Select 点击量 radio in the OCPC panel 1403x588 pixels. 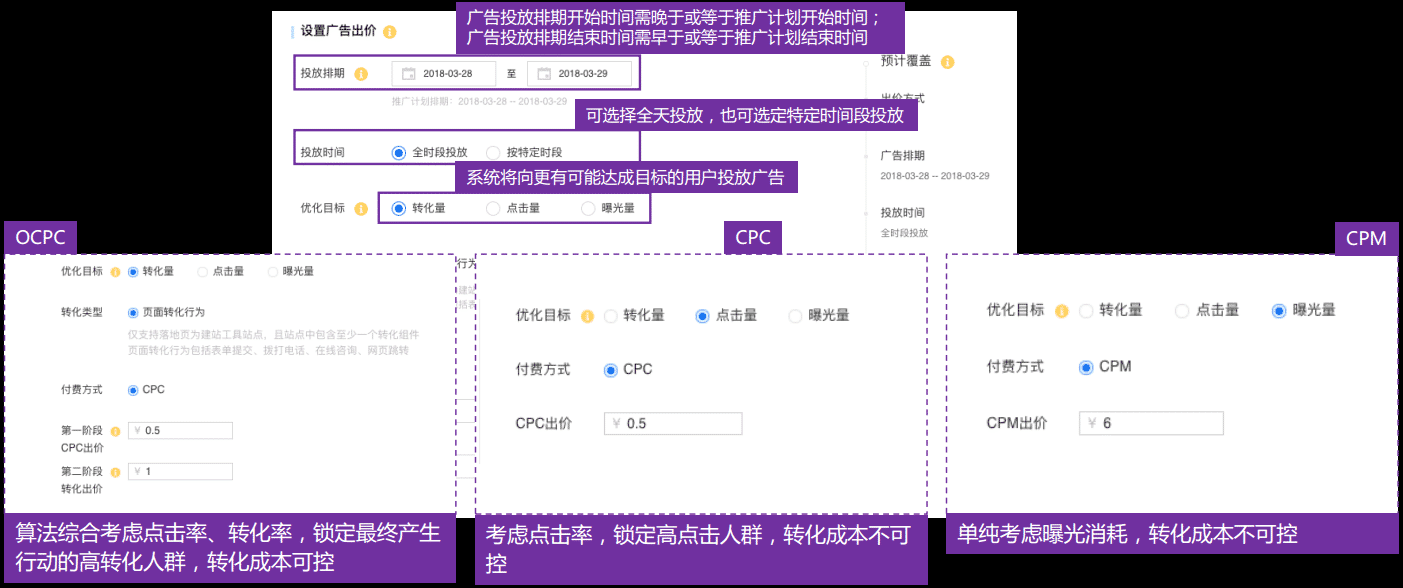click(x=203, y=271)
